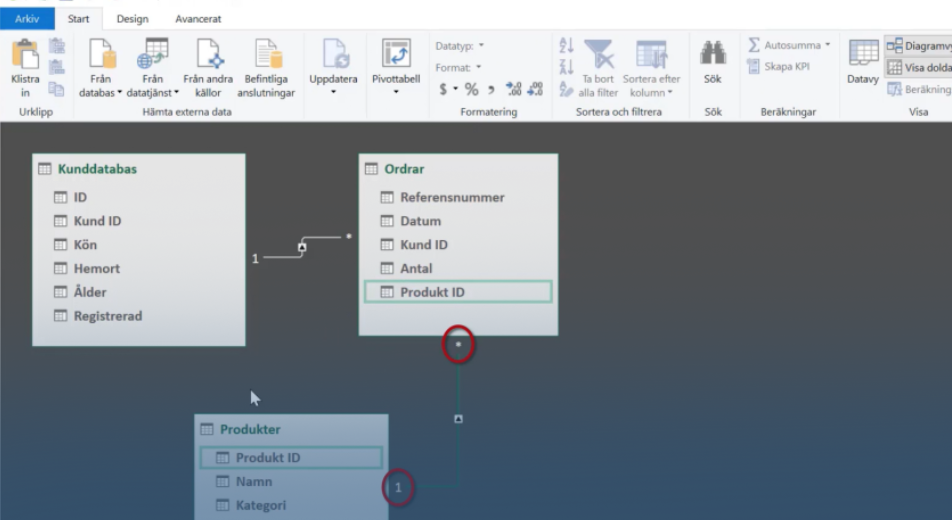Viewport: 952px width, 520px height.
Task: Click the Sök binoculars icon
Action: click(712, 56)
